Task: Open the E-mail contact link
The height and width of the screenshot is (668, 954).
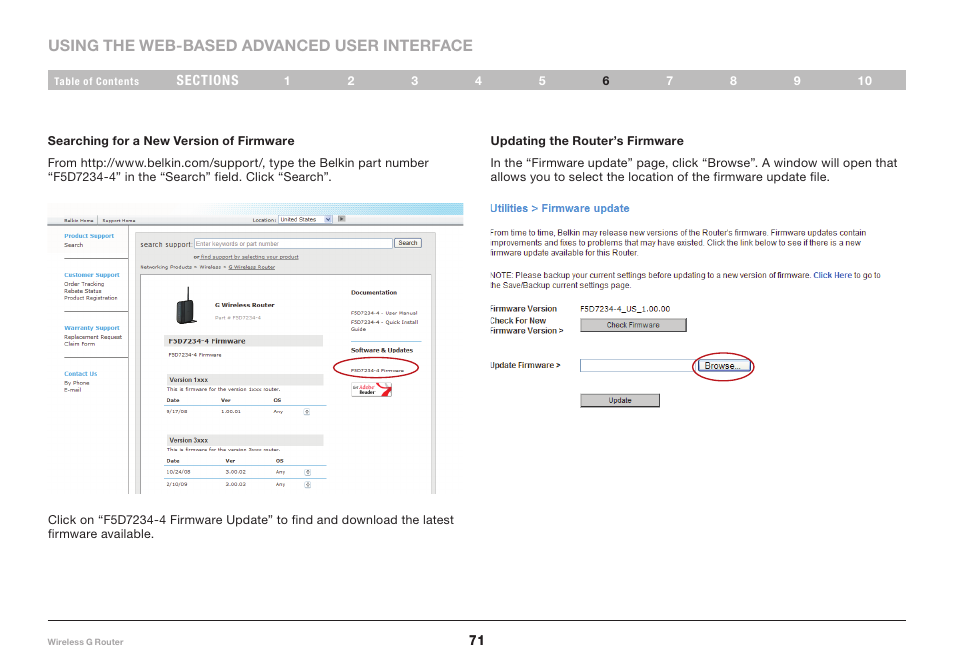Action: [x=72, y=389]
